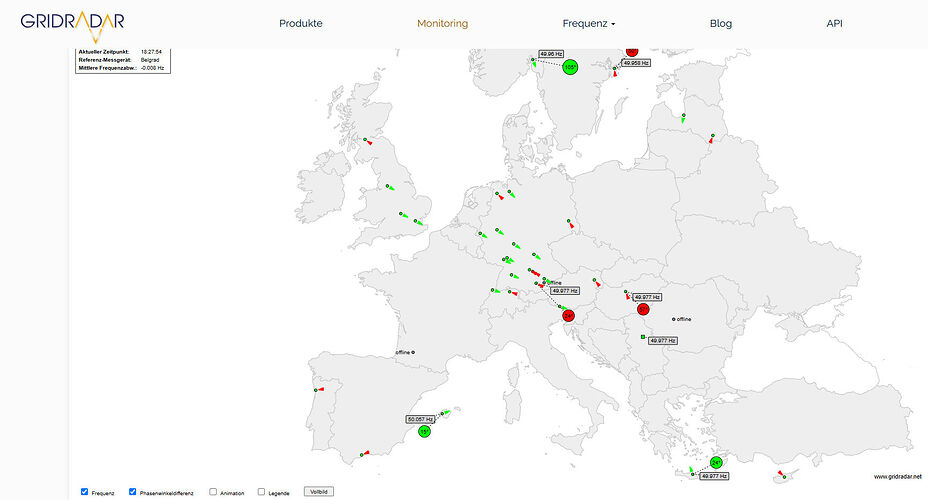This screenshot has width=928, height=500.
Task: Enable the Animation checkbox
Action: (213, 492)
